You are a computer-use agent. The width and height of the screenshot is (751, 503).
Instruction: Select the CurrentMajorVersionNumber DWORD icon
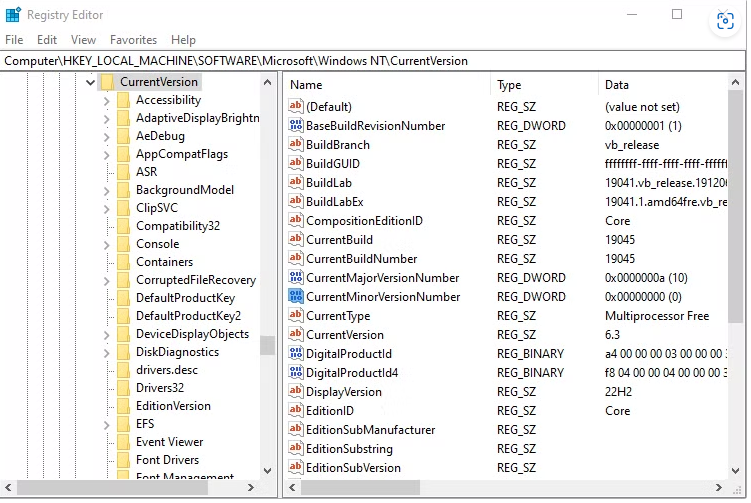pyautogui.click(x=296, y=277)
